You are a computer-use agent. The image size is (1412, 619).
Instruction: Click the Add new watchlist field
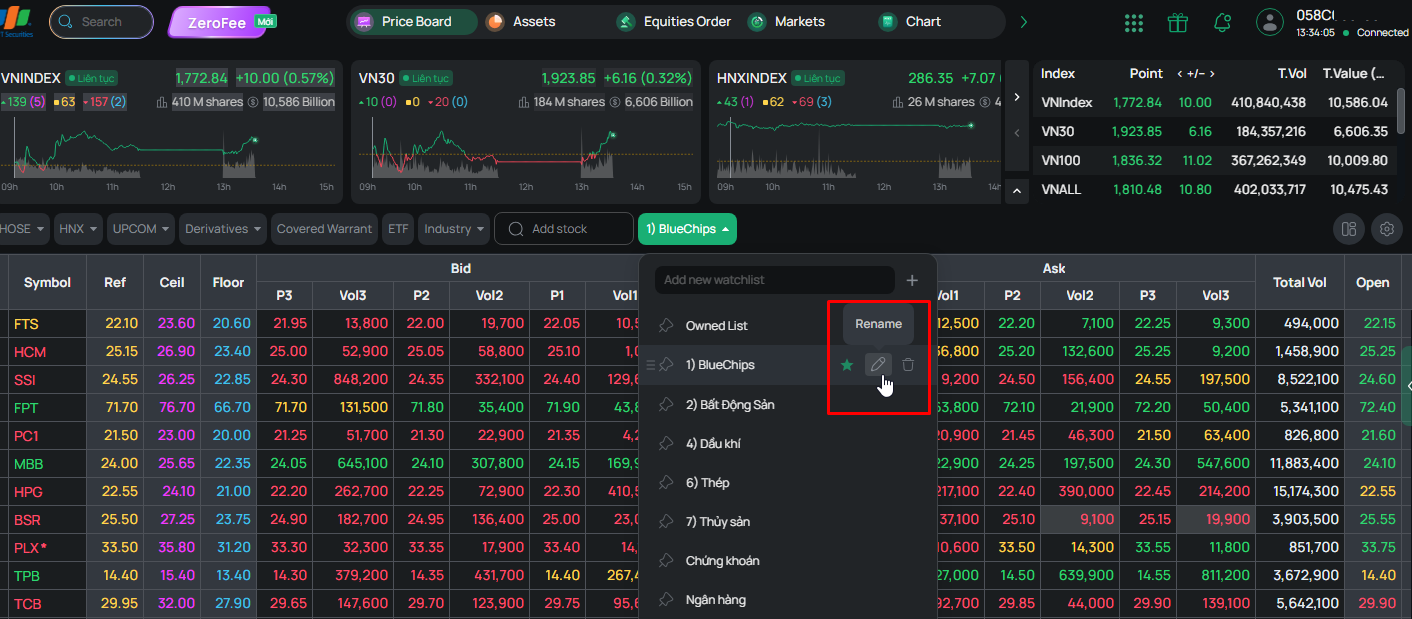(x=775, y=280)
